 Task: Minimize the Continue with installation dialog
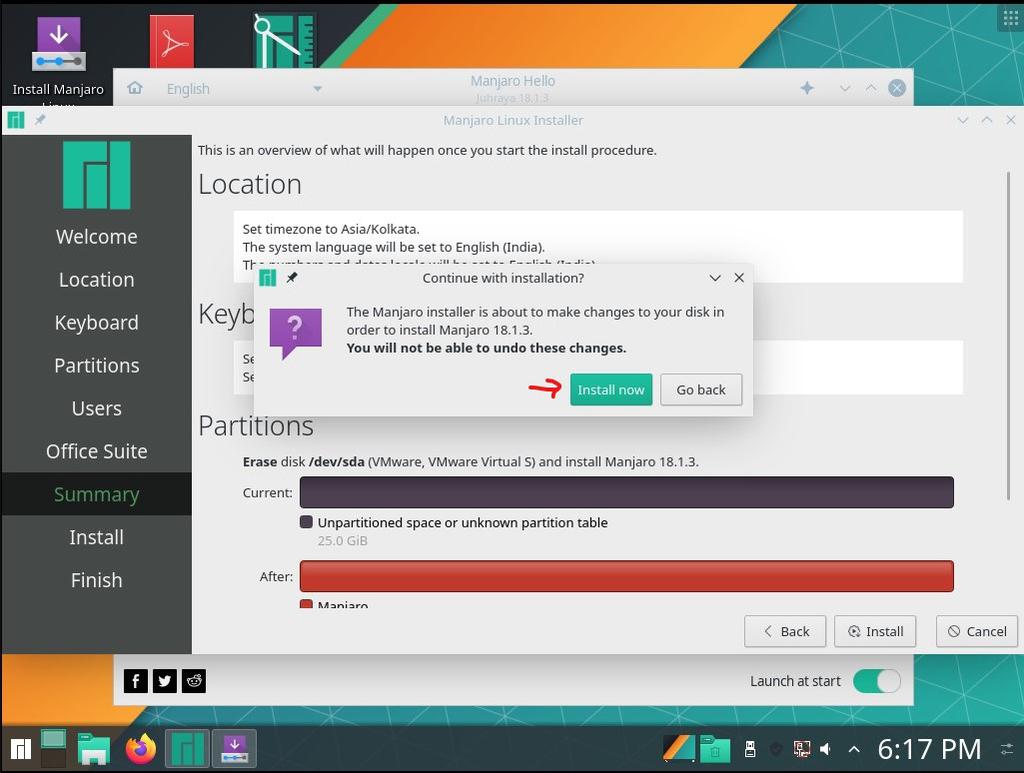click(715, 277)
